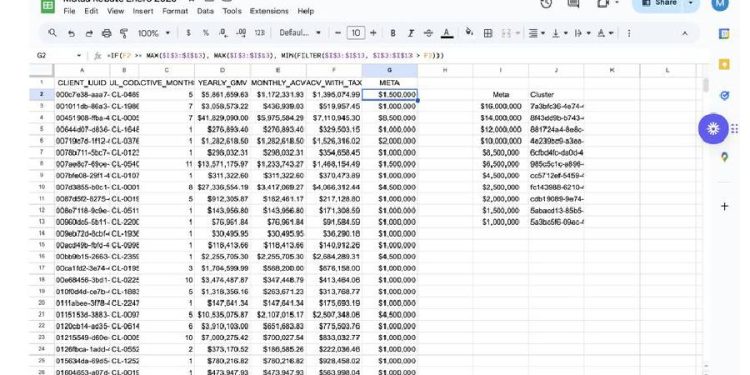Open Google Tasks in side panel
The image size is (750, 375).
[x=724, y=96]
